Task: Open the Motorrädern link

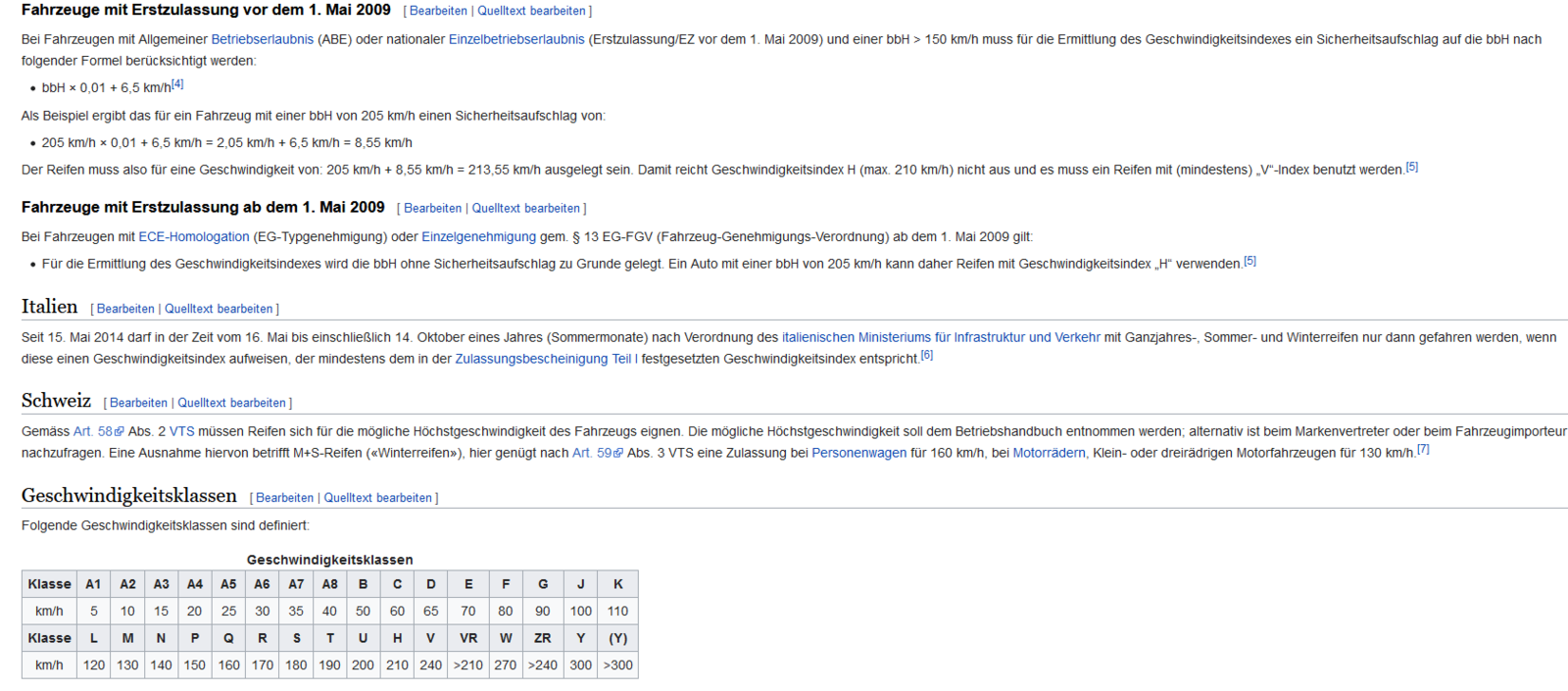Action: [1049, 453]
